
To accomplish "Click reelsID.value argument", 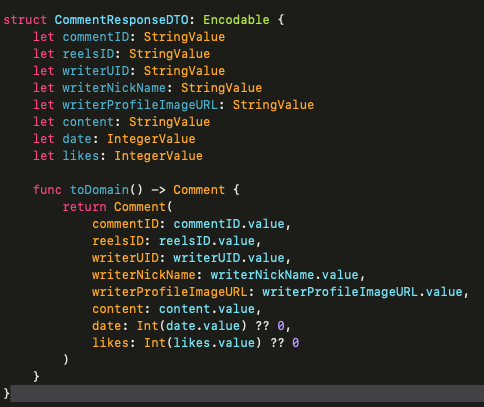I will 207,241.
